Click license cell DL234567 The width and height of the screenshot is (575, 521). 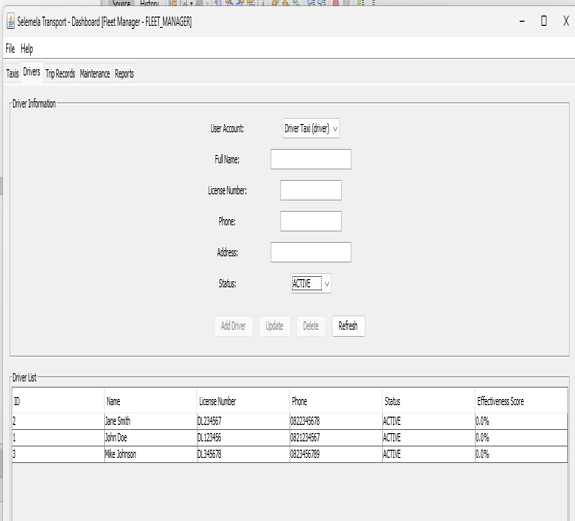pos(243,421)
